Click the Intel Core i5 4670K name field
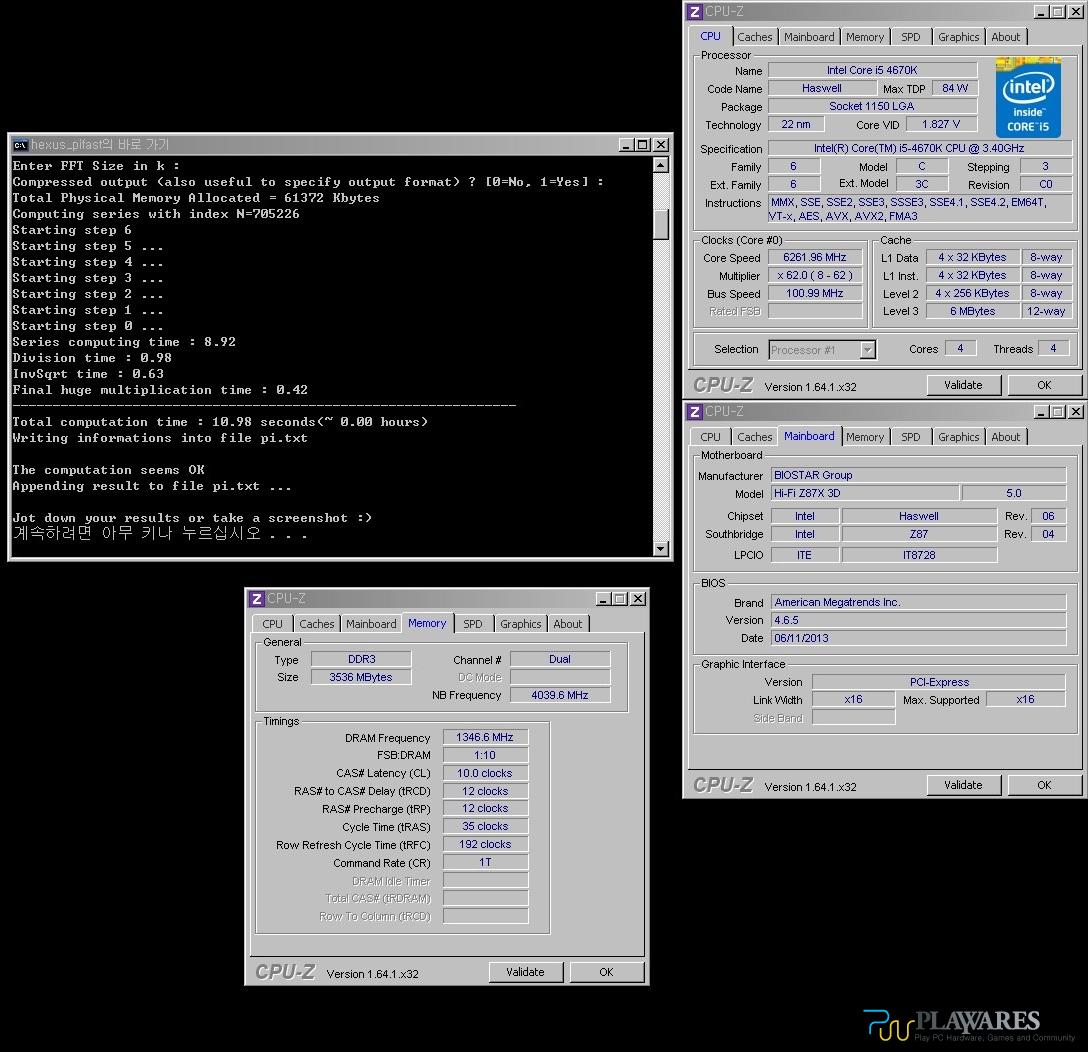The width and height of the screenshot is (1088, 1052). point(872,70)
